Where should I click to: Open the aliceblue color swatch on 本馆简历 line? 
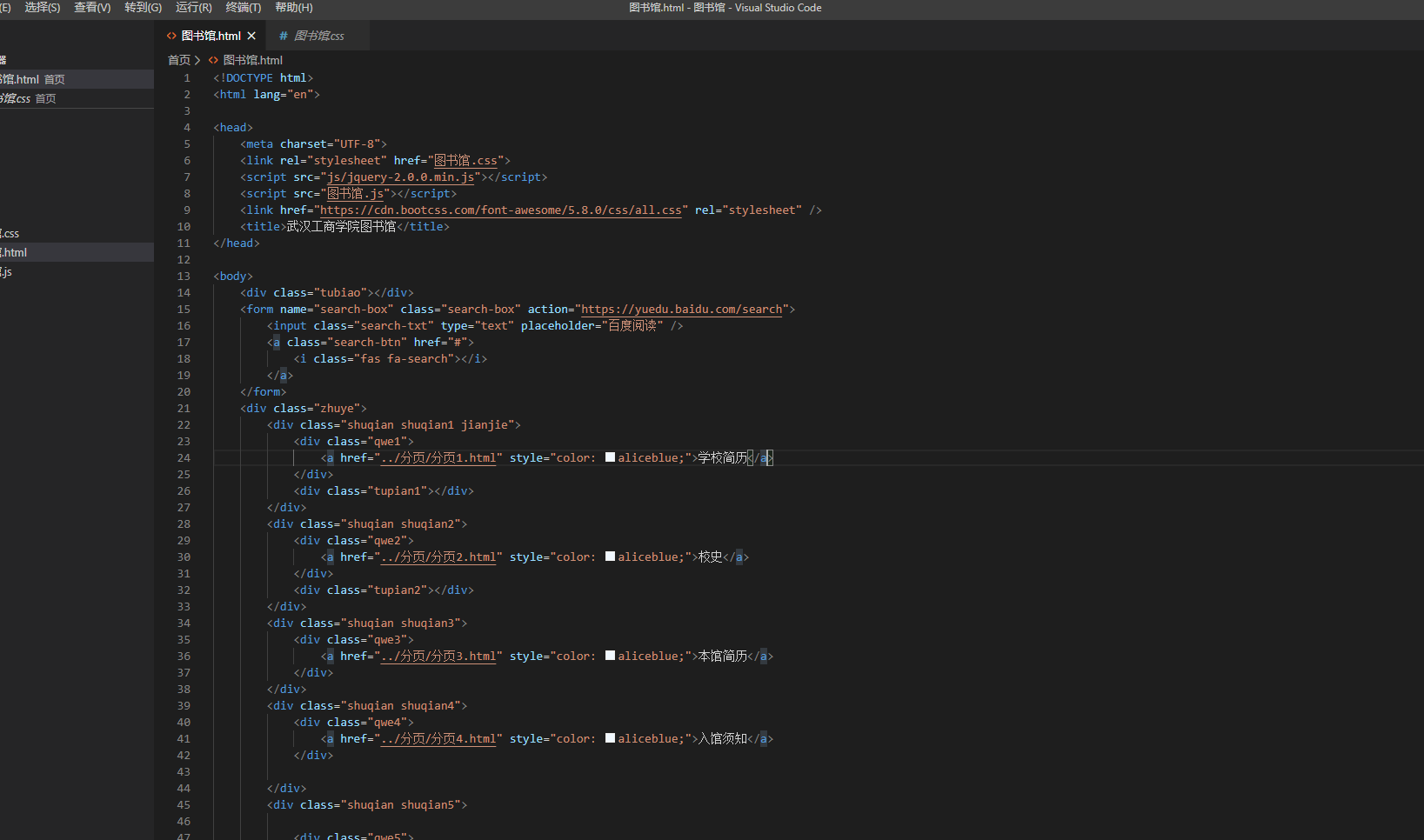pyautogui.click(x=610, y=656)
